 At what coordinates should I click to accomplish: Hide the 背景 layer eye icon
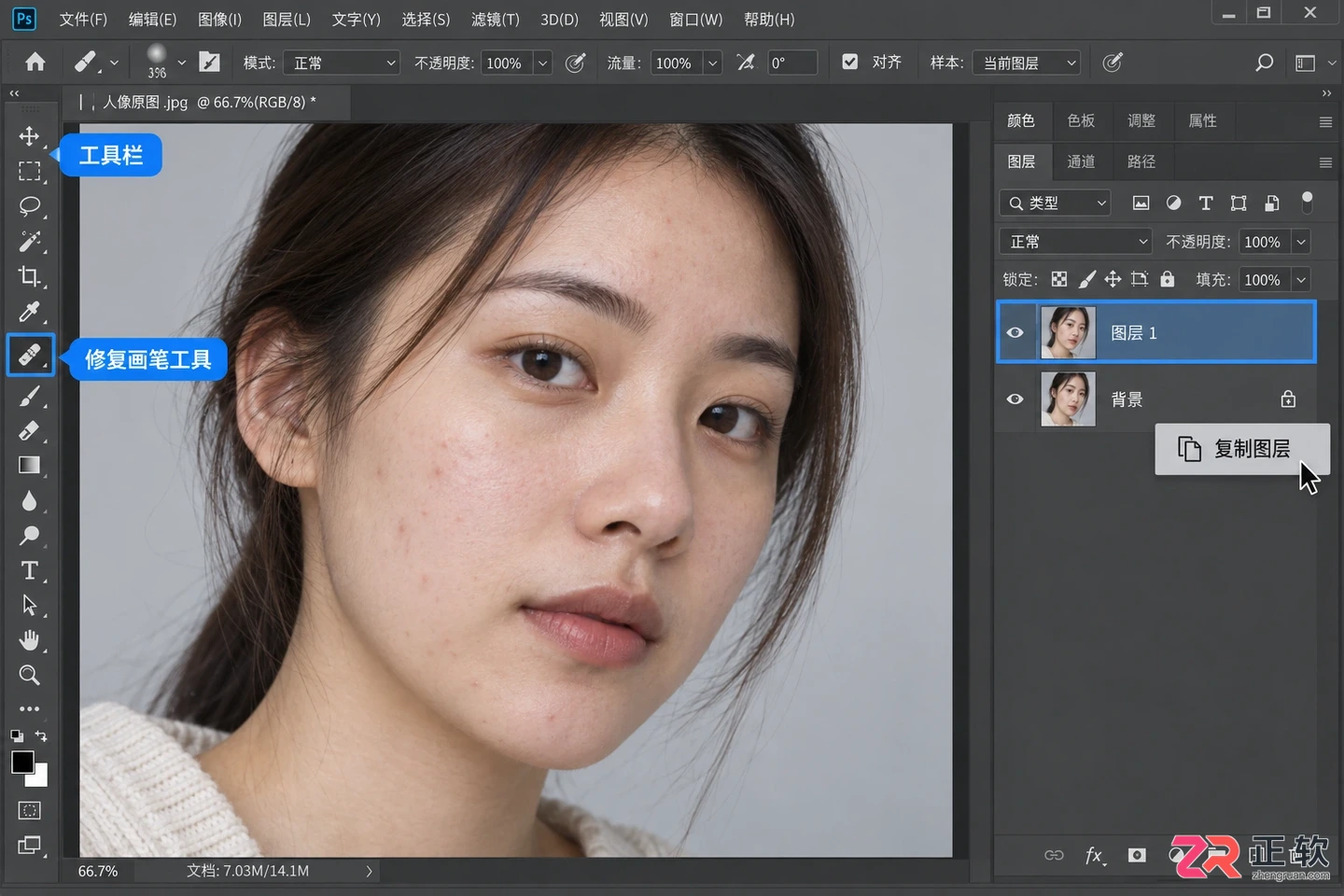click(1015, 399)
